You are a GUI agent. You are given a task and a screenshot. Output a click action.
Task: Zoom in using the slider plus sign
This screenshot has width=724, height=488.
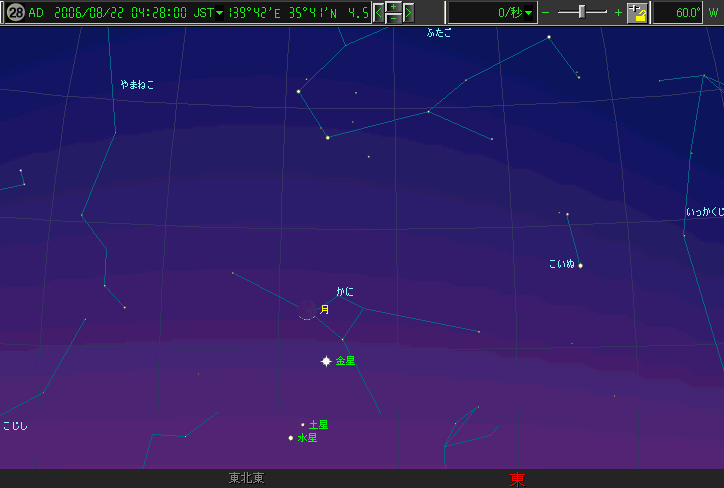[618, 13]
